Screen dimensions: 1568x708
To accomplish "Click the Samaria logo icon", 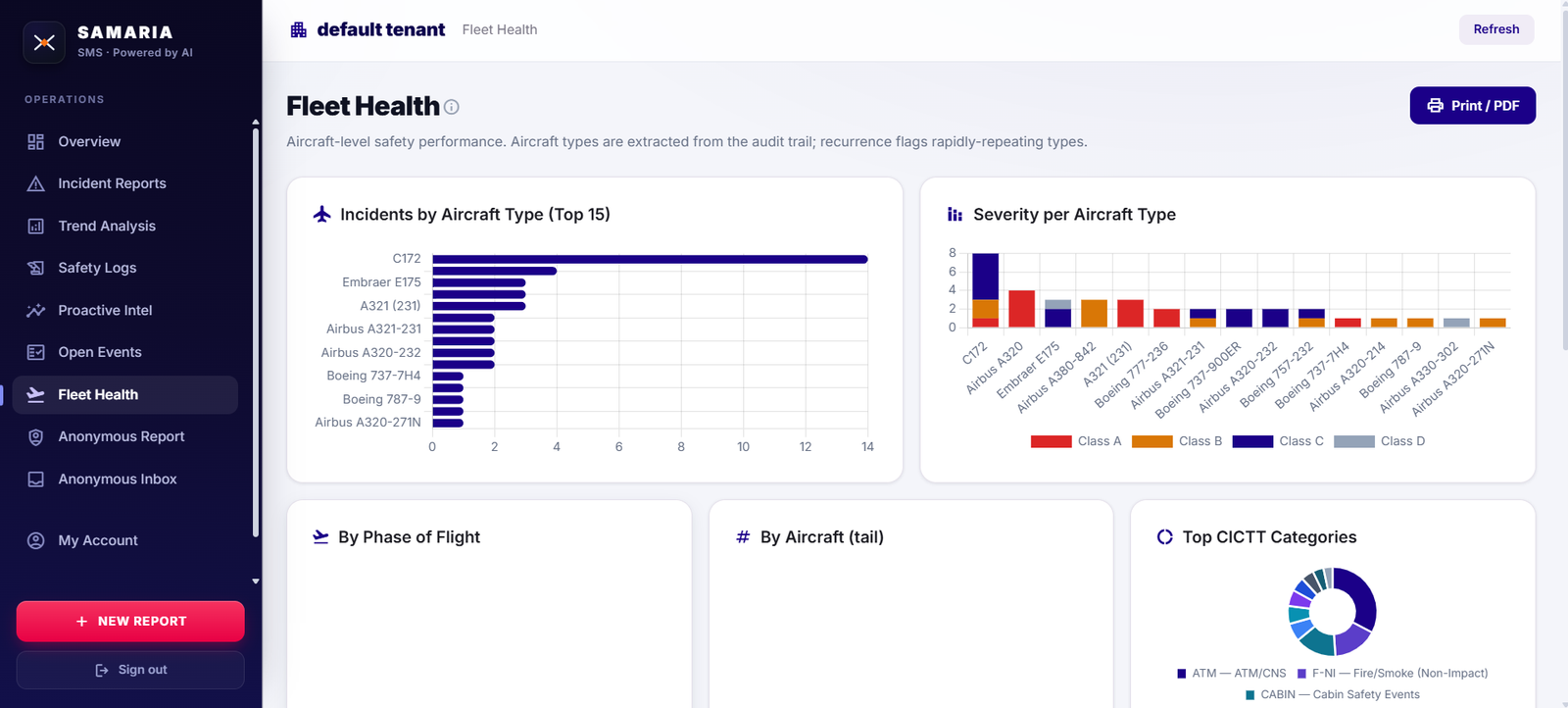I will pyautogui.click(x=44, y=42).
